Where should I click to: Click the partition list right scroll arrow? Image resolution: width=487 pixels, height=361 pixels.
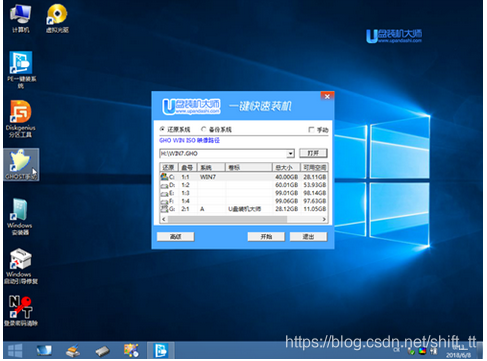[324, 219]
